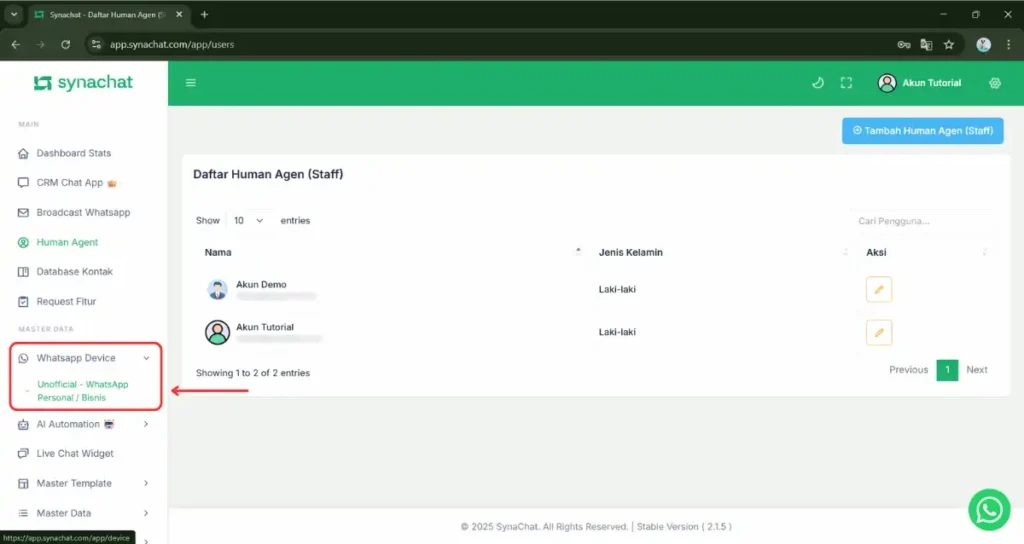Go to Broadcast Whatsapp
Viewport: 1024px width, 544px height.
(83, 212)
